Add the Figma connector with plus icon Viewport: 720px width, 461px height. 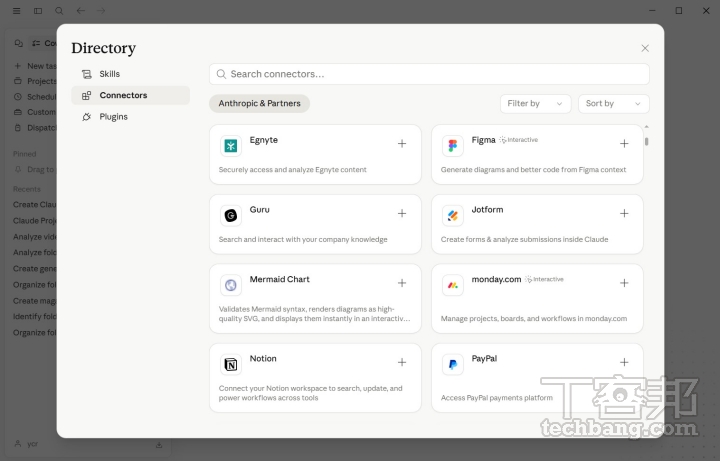[624, 144]
